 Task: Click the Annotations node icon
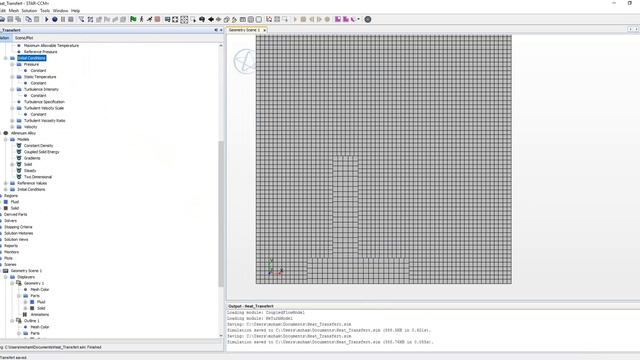[x=25, y=314]
